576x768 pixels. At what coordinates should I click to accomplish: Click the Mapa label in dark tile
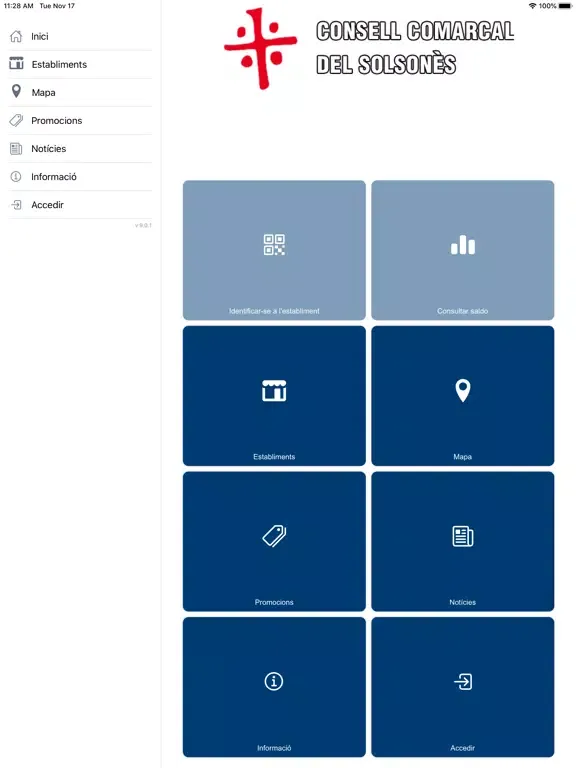pos(463,456)
